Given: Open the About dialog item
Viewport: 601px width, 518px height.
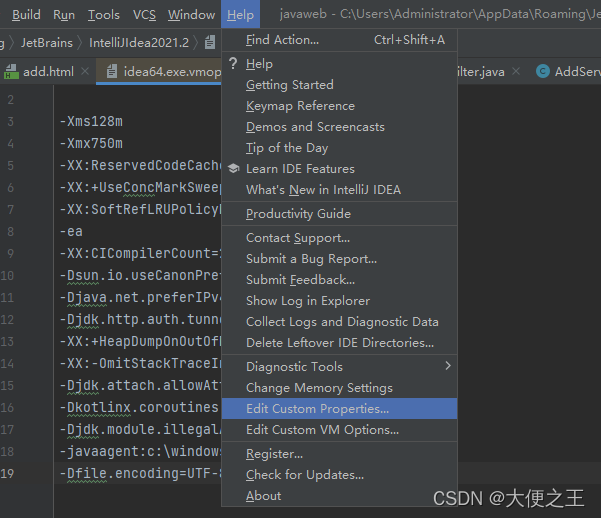Looking at the screenshot, I should pos(340,496).
